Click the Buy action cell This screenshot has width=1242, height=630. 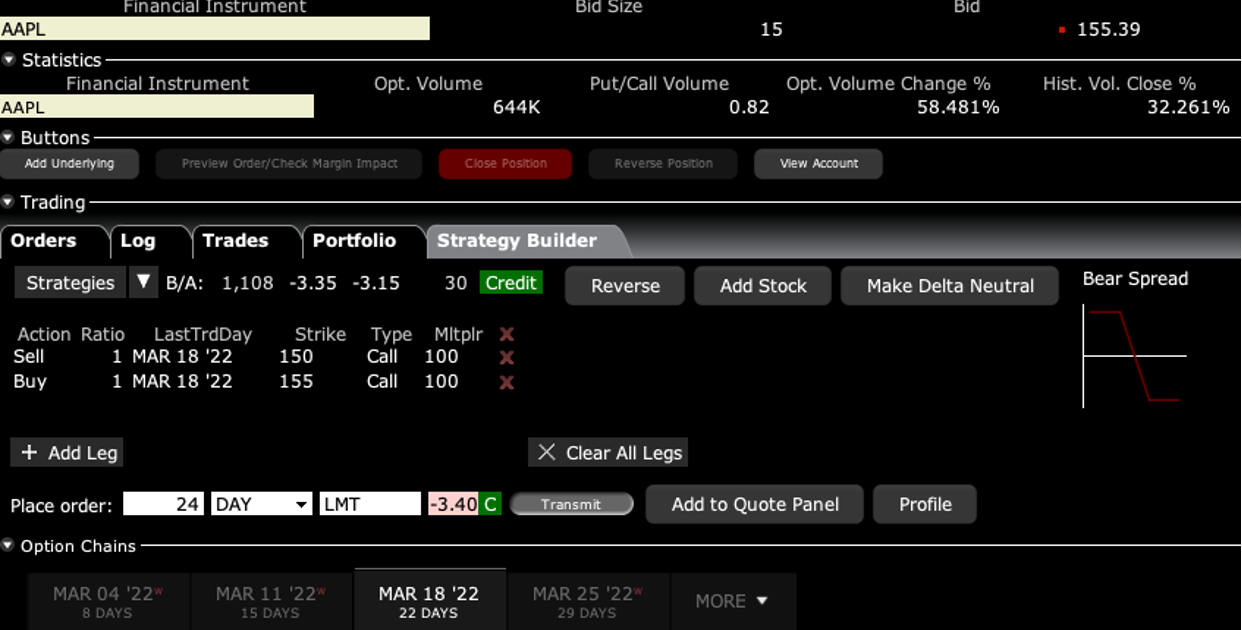pos(30,382)
